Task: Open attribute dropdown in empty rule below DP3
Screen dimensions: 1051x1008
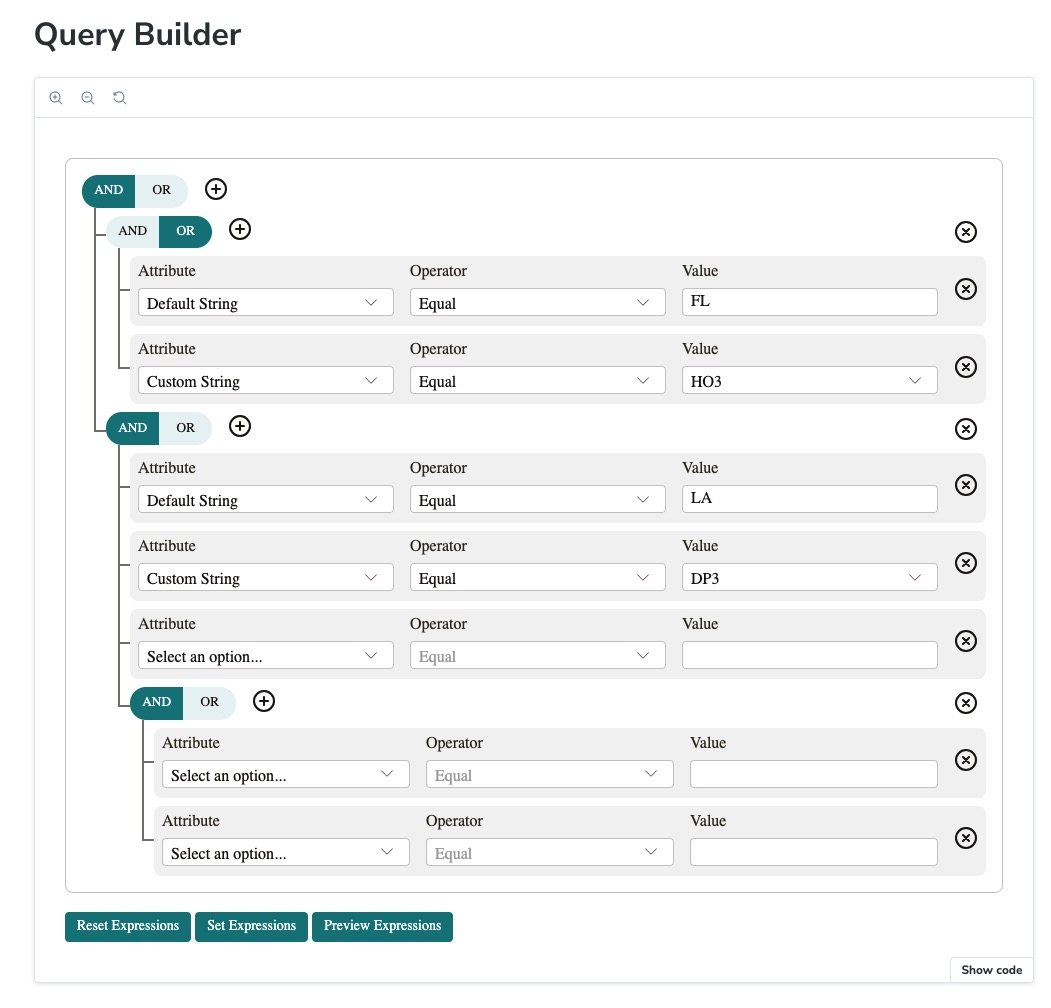Action: click(265, 655)
